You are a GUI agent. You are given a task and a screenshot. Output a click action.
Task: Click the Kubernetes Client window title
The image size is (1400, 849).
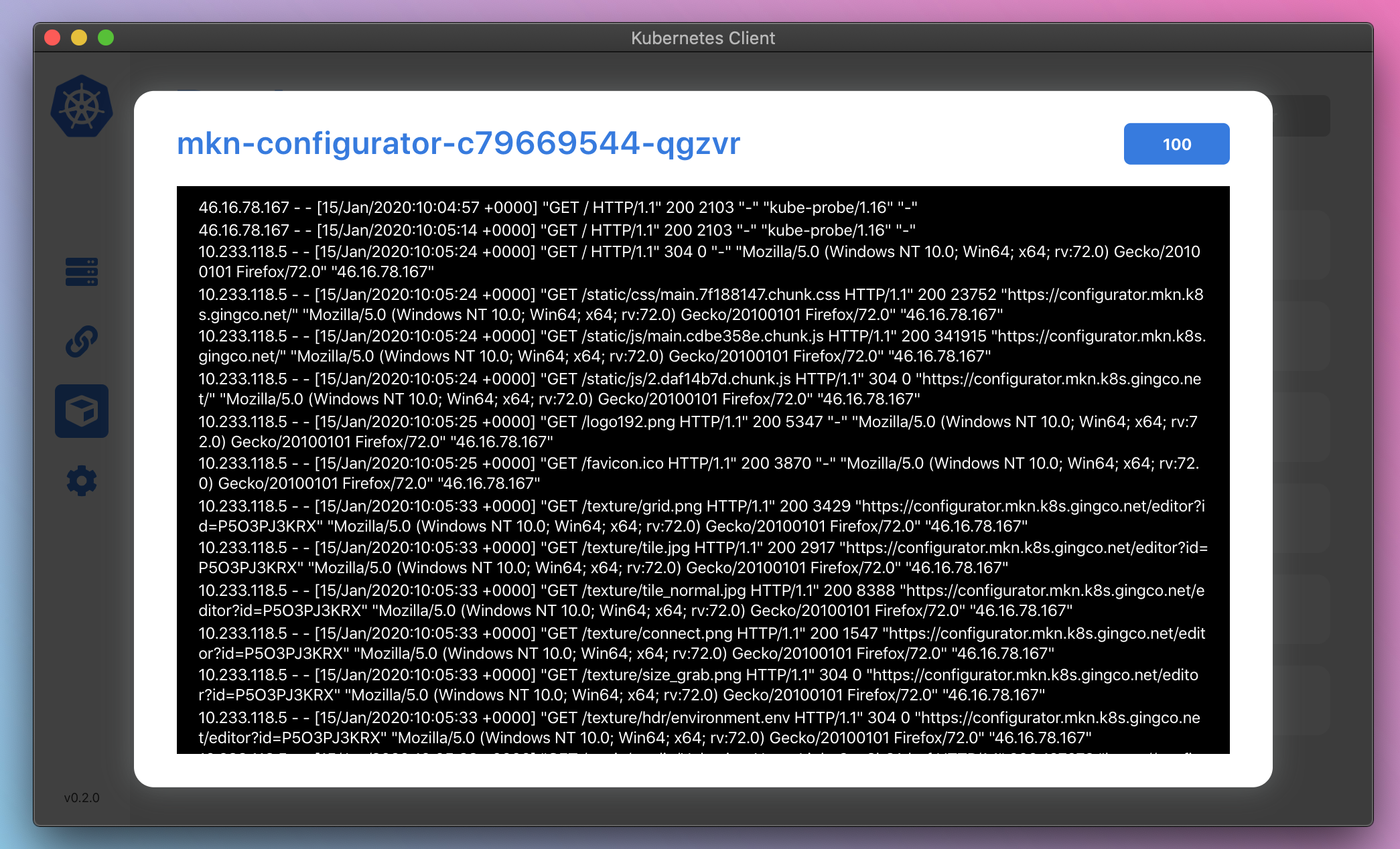point(703,38)
